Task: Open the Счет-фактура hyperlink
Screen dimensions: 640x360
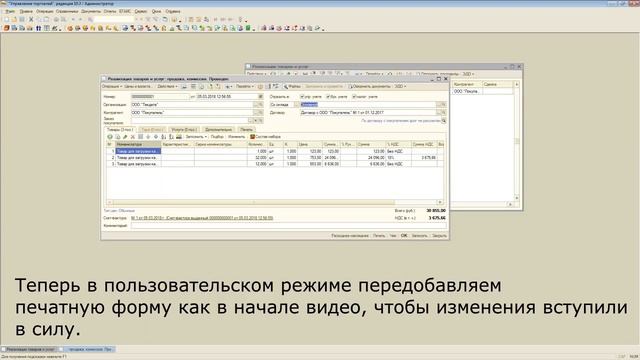Action: click(x=202, y=218)
